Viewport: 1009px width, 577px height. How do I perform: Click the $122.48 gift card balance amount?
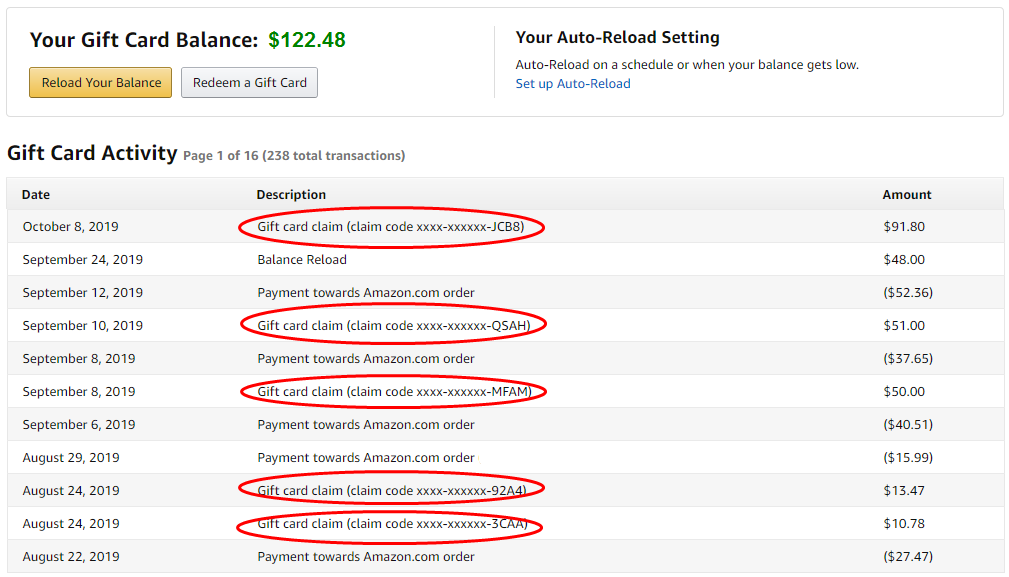(x=307, y=41)
